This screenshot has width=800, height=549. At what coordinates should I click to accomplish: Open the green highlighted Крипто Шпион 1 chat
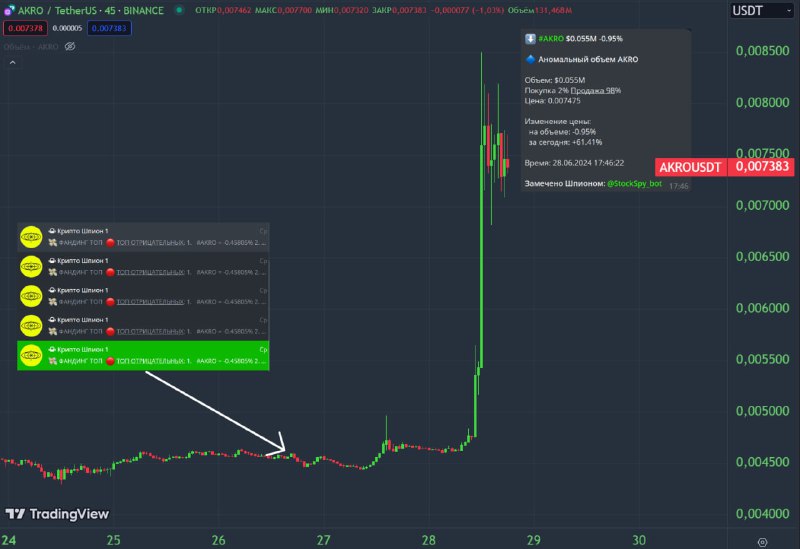[x=143, y=355]
